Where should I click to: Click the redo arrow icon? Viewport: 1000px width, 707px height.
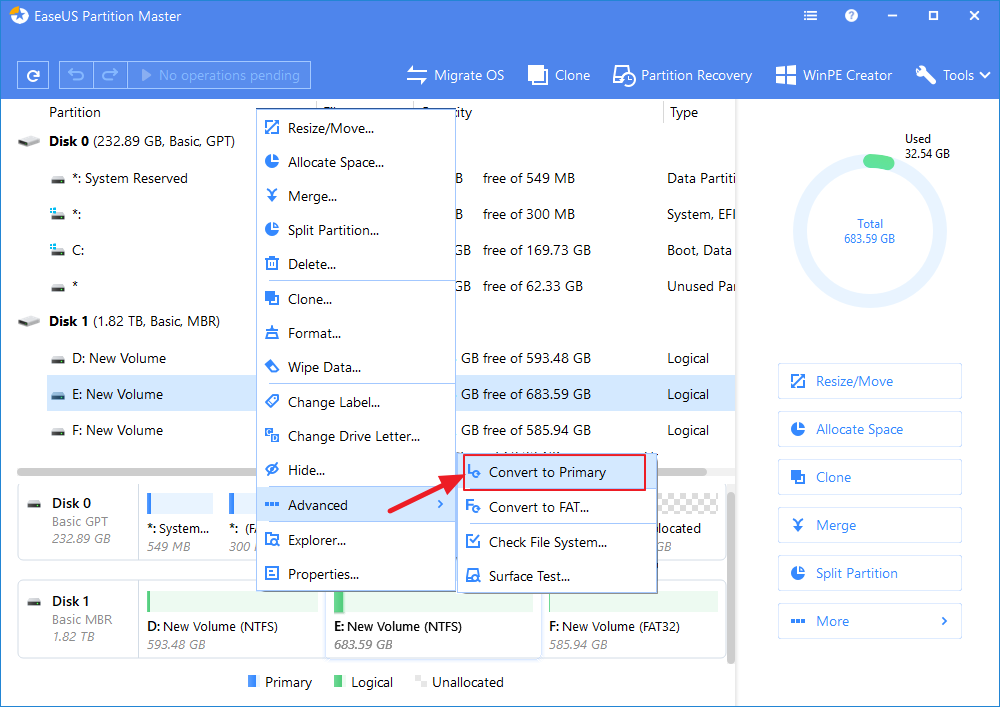click(110, 75)
